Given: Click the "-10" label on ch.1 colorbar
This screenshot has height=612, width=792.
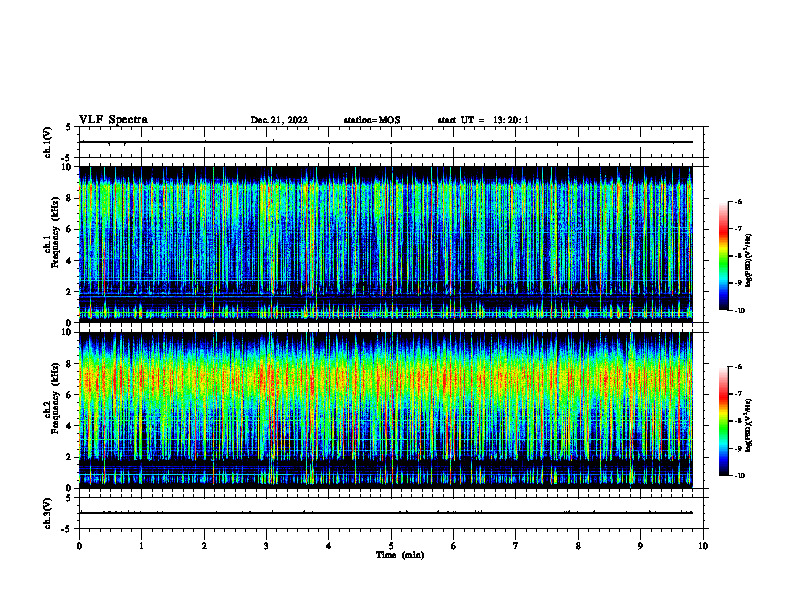Looking at the screenshot, I should 739,311.
